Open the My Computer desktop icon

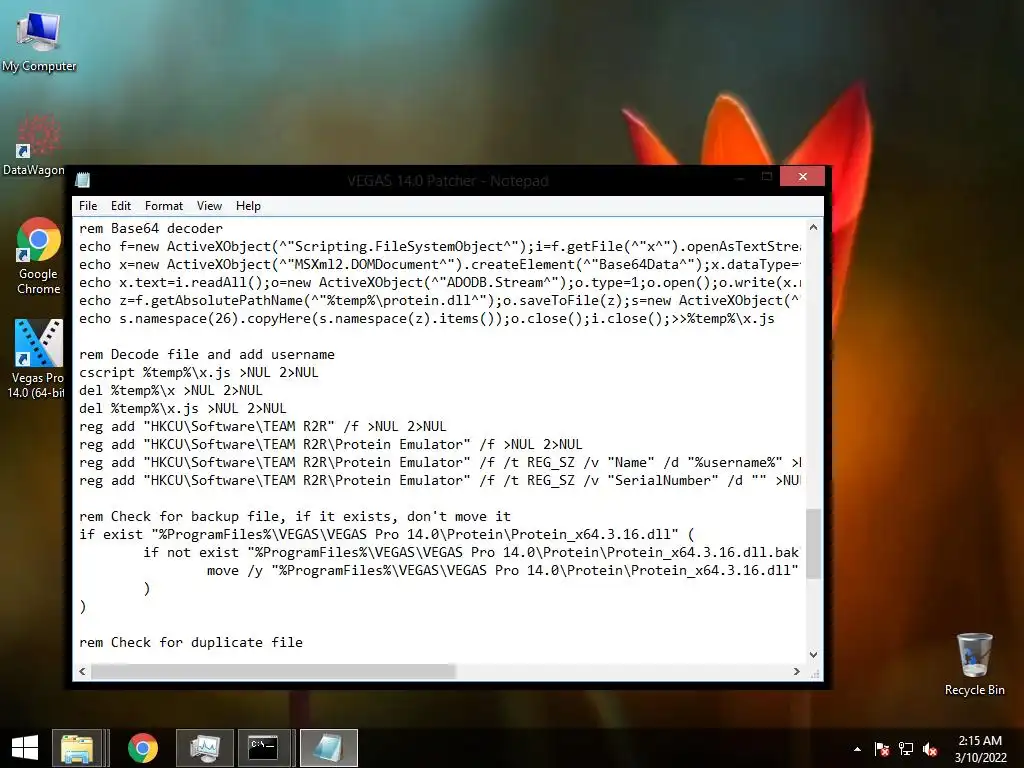coord(39,42)
